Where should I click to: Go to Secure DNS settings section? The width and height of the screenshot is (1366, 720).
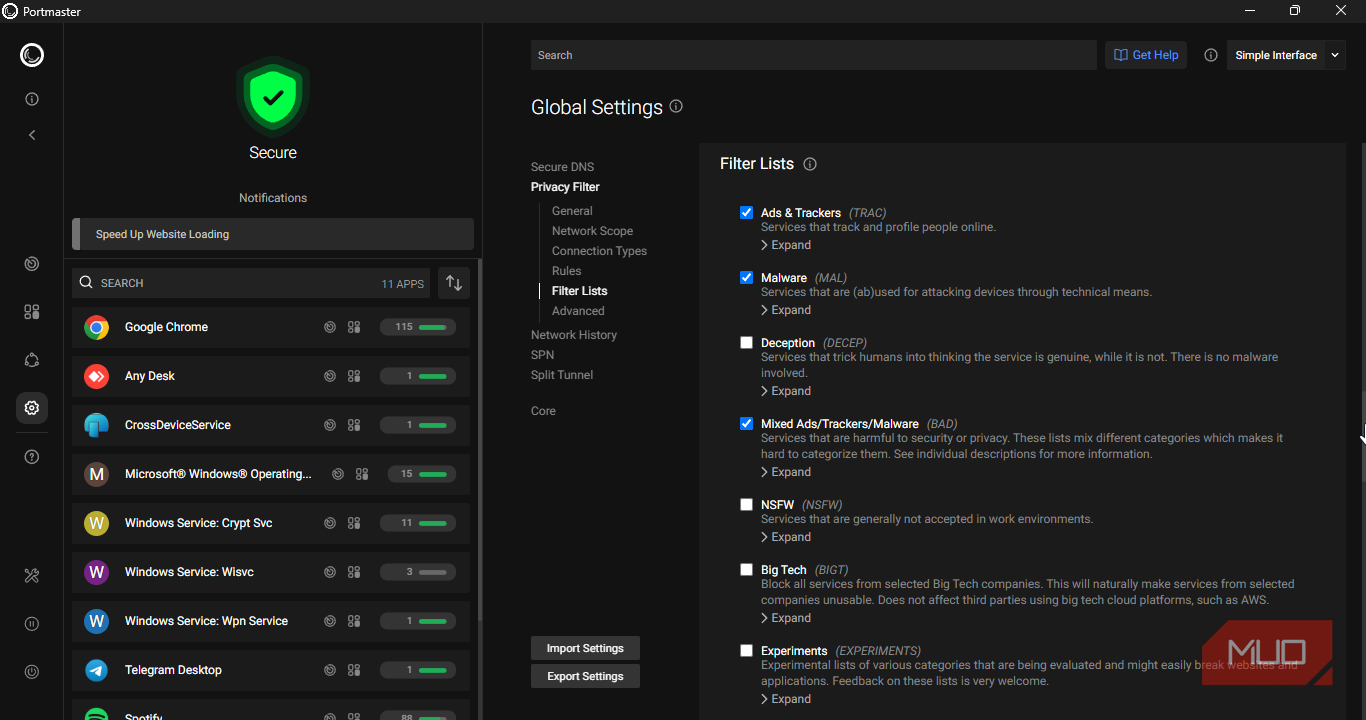coord(562,167)
